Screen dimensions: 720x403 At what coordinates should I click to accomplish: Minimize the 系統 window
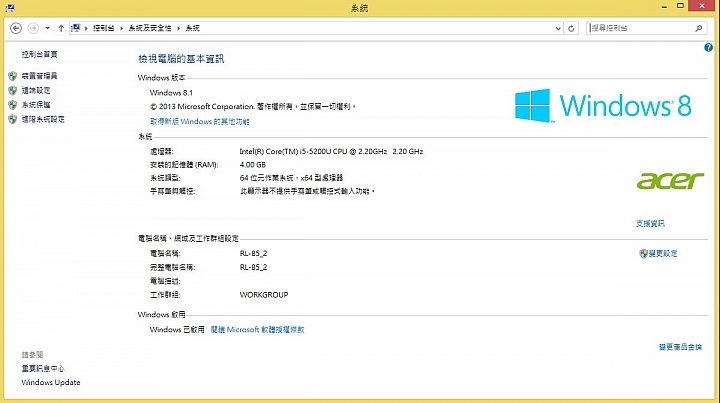pos(664,7)
